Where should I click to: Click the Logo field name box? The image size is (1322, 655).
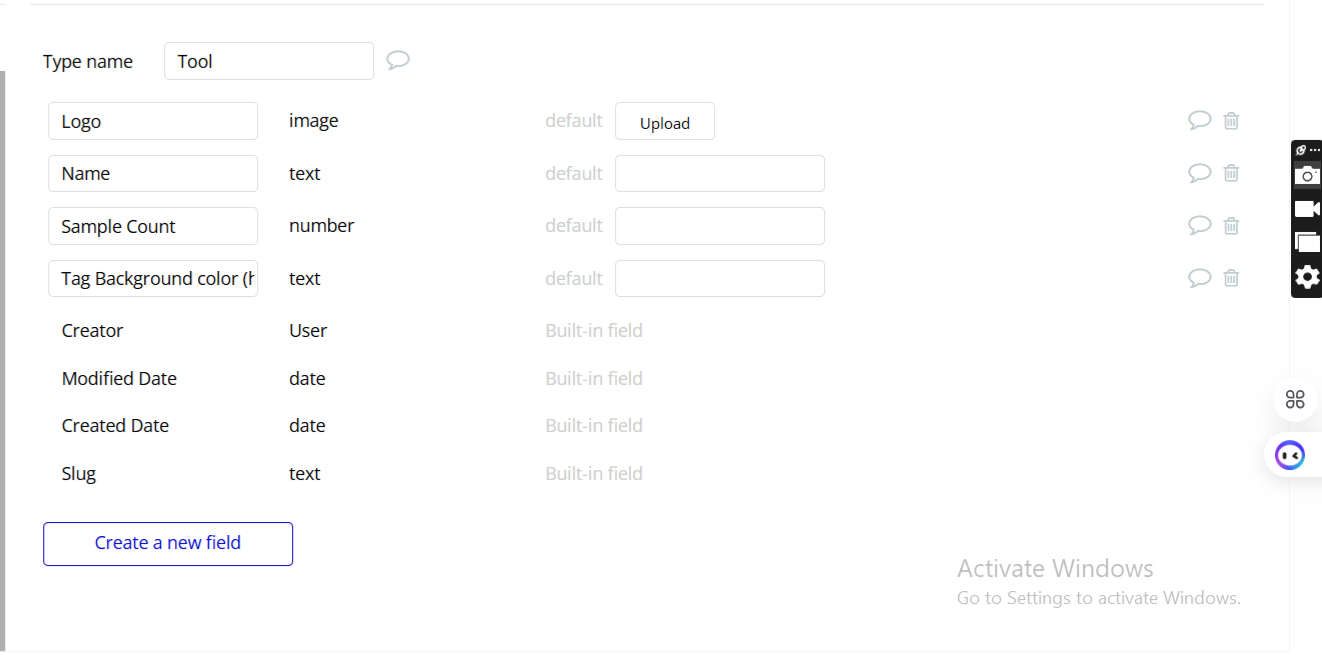(x=152, y=121)
